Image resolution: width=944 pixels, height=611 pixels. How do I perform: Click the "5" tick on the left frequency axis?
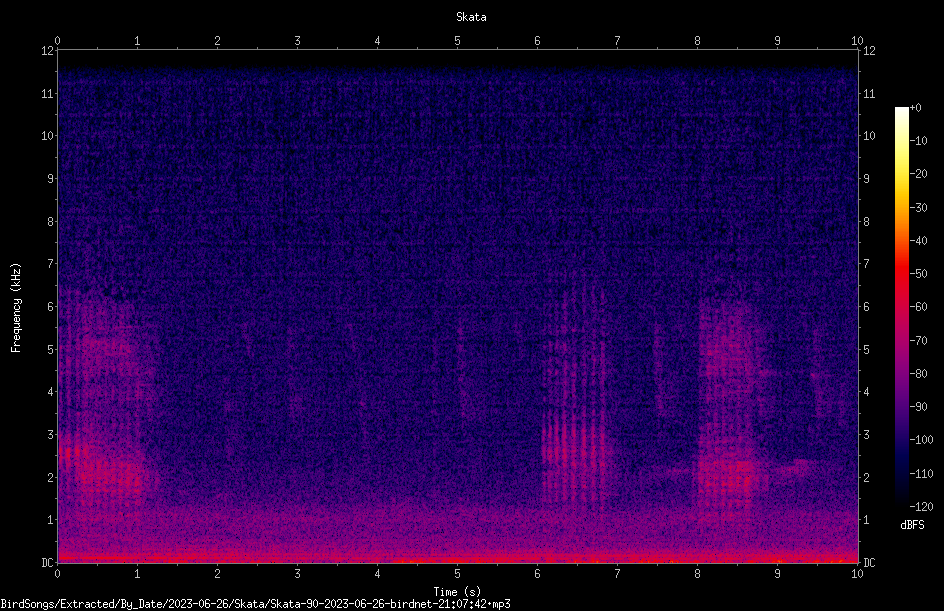click(50, 349)
